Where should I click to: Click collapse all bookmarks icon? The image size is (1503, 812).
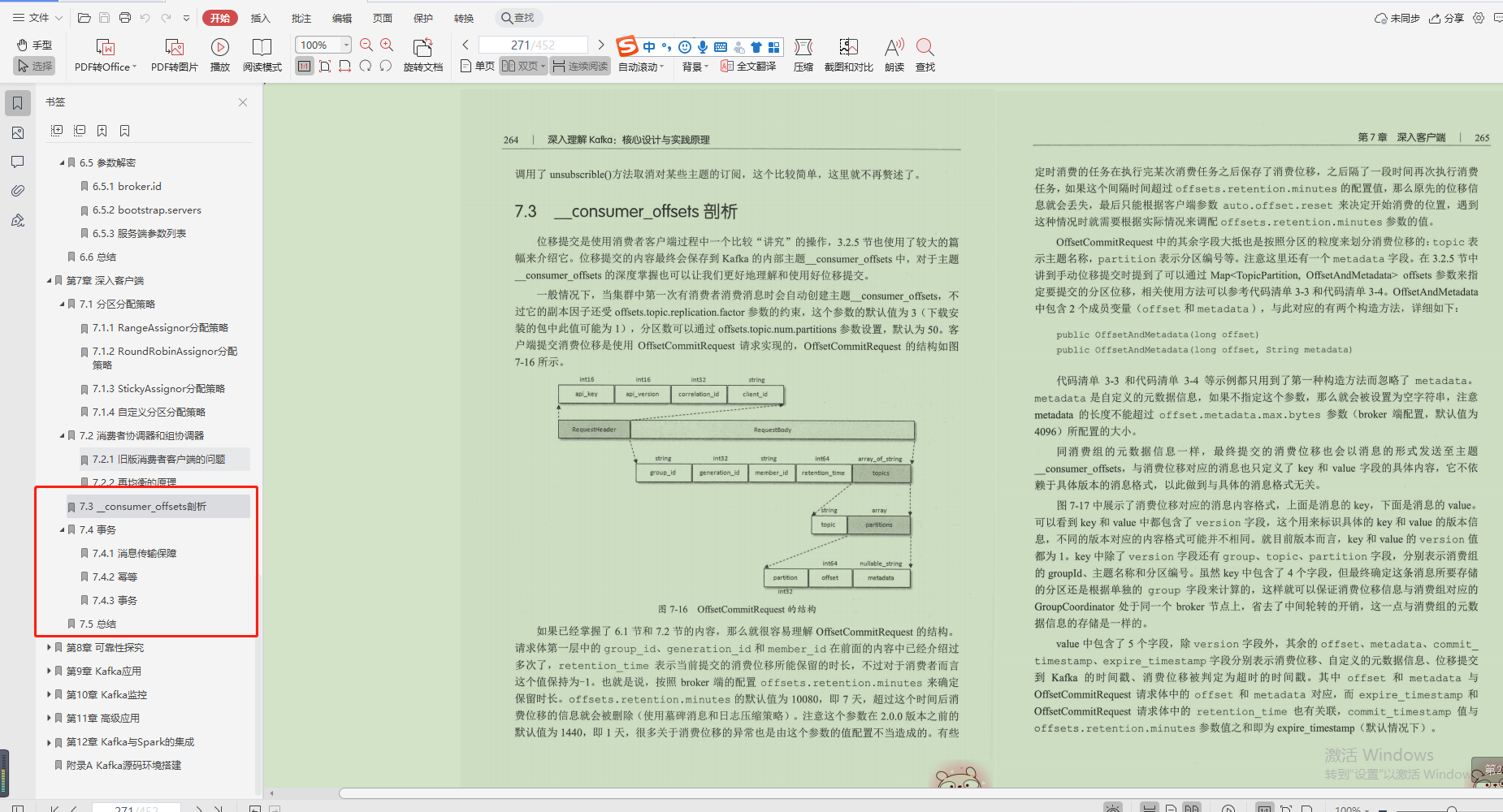click(x=80, y=131)
